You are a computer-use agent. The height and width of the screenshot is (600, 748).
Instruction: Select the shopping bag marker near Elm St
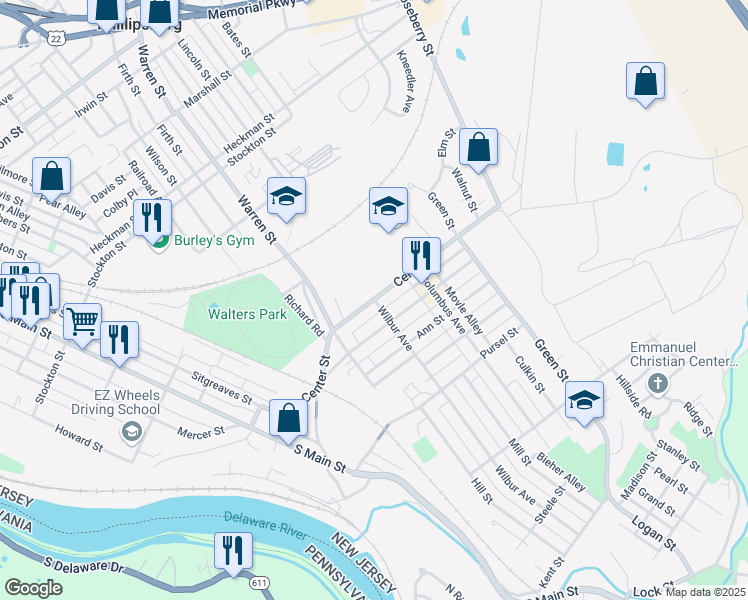478,148
